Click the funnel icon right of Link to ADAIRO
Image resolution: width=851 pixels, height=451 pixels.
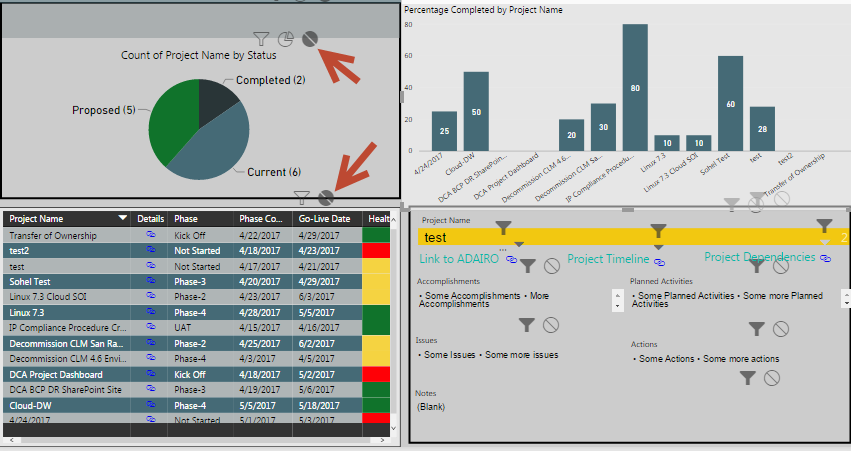click(x=528, y=265)
